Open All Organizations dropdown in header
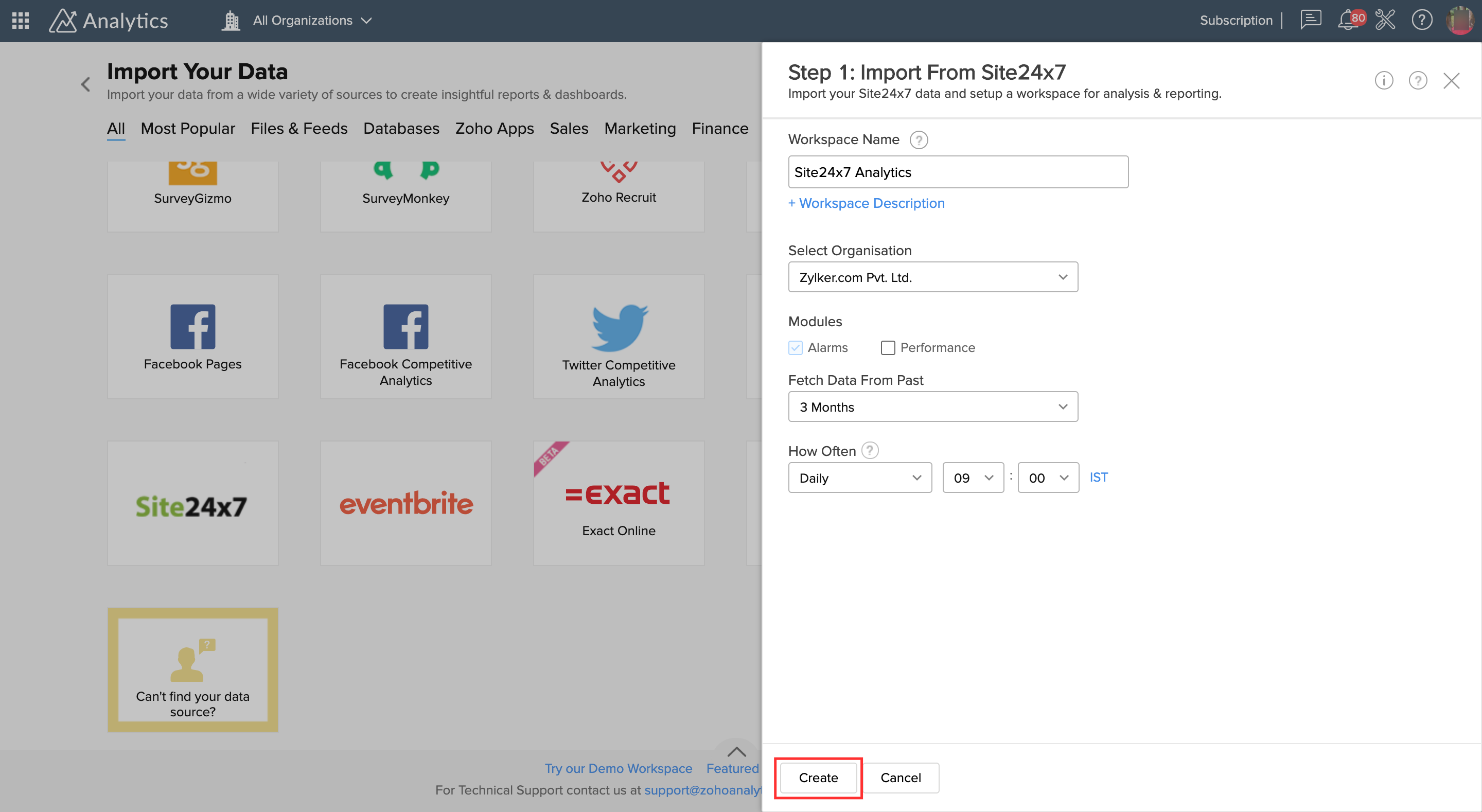The image size is (1482, 812). click(x=312, y=21)
